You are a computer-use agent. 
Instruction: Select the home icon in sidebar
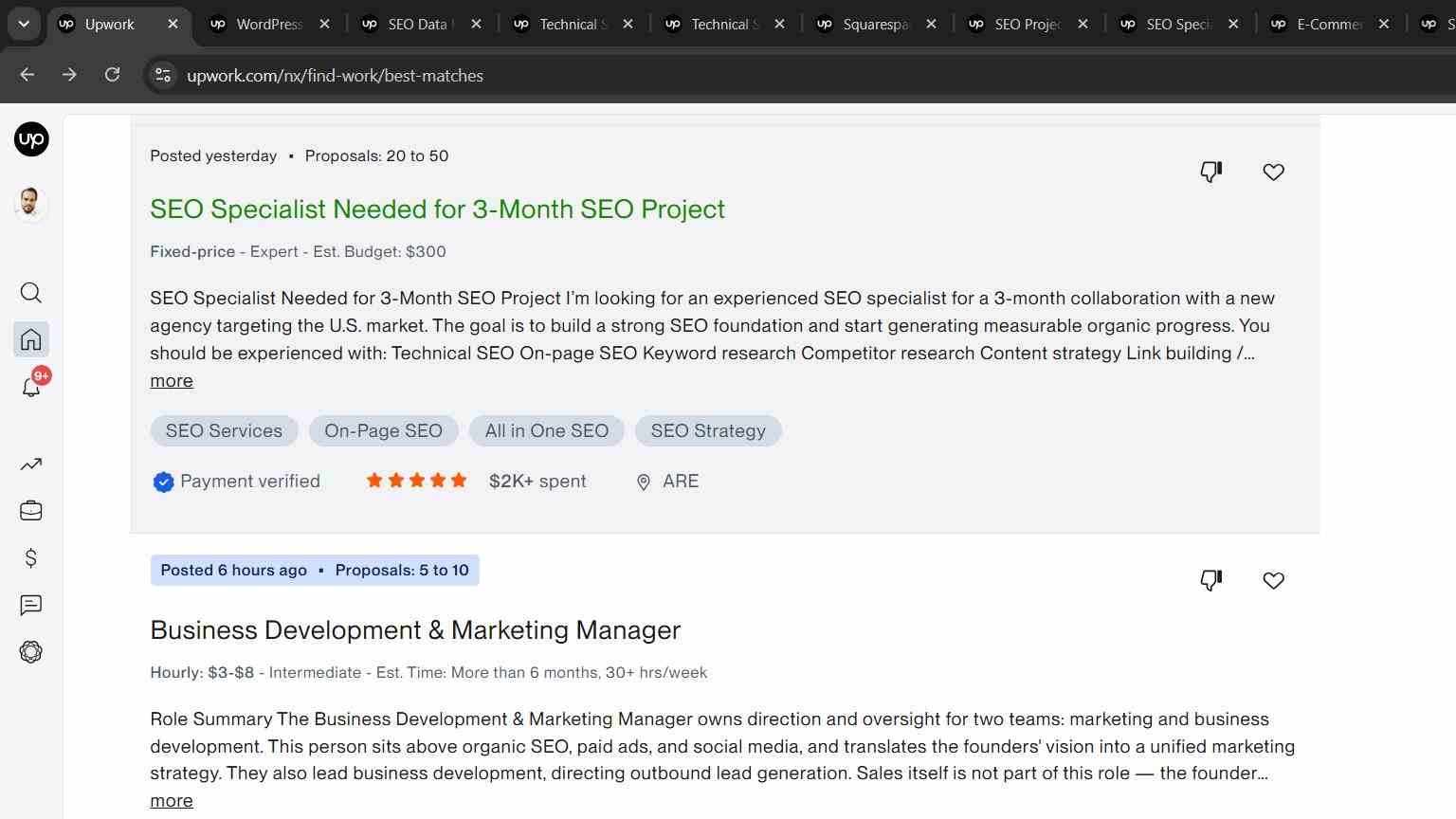tap(31, 339)
